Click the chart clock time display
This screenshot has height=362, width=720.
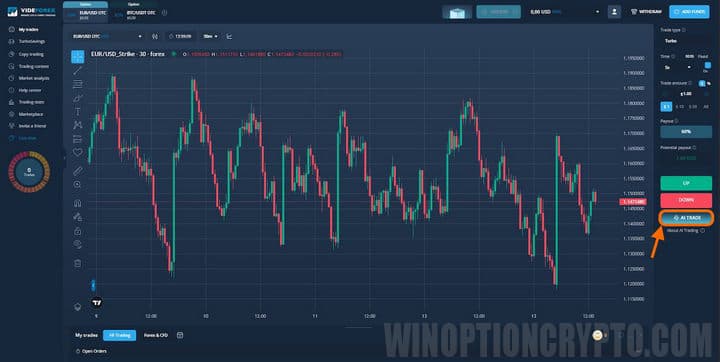point(180,36)
